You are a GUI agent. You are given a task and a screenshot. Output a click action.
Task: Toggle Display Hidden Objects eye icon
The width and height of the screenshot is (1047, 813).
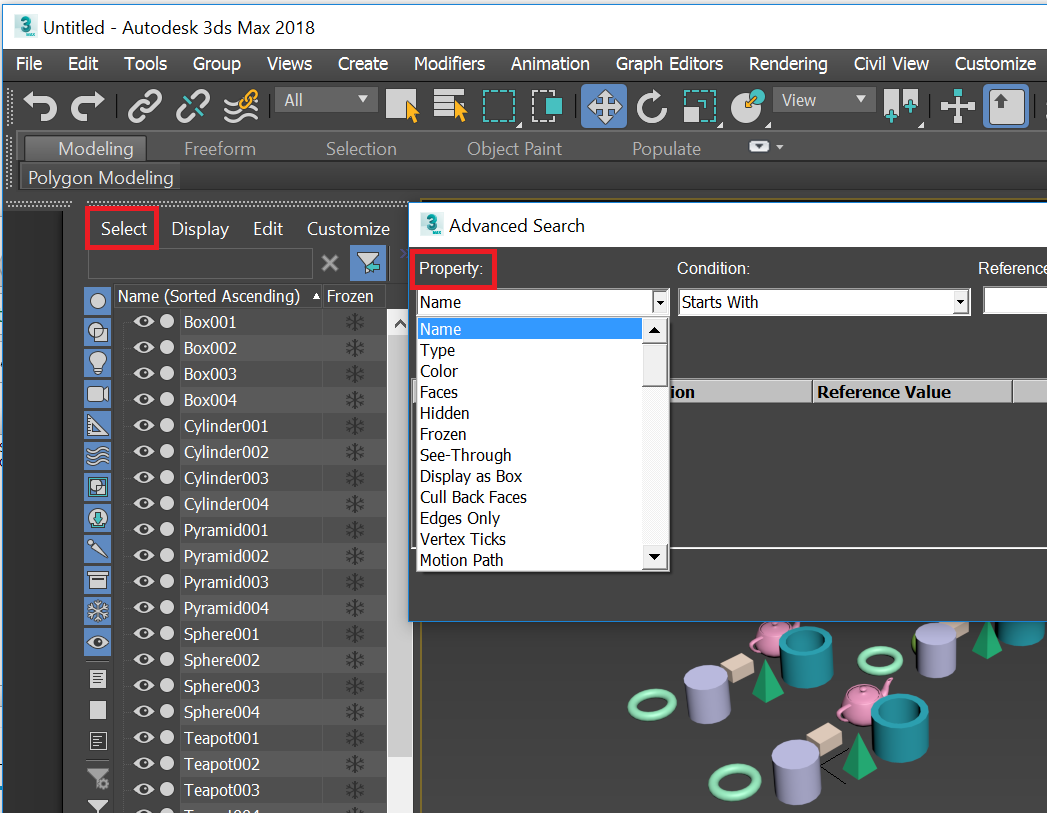pos(97,642)
